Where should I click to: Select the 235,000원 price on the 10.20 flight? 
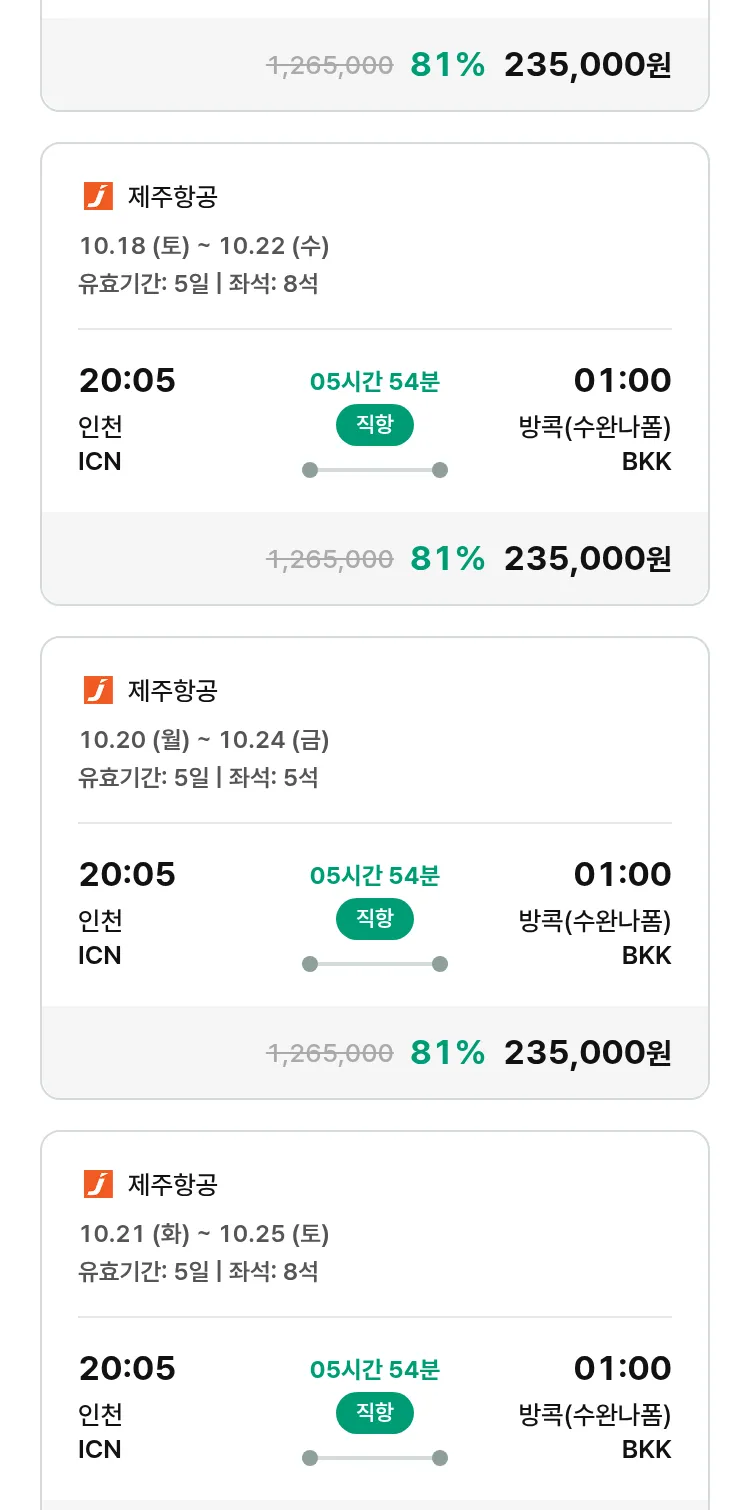click(587, 1052)
